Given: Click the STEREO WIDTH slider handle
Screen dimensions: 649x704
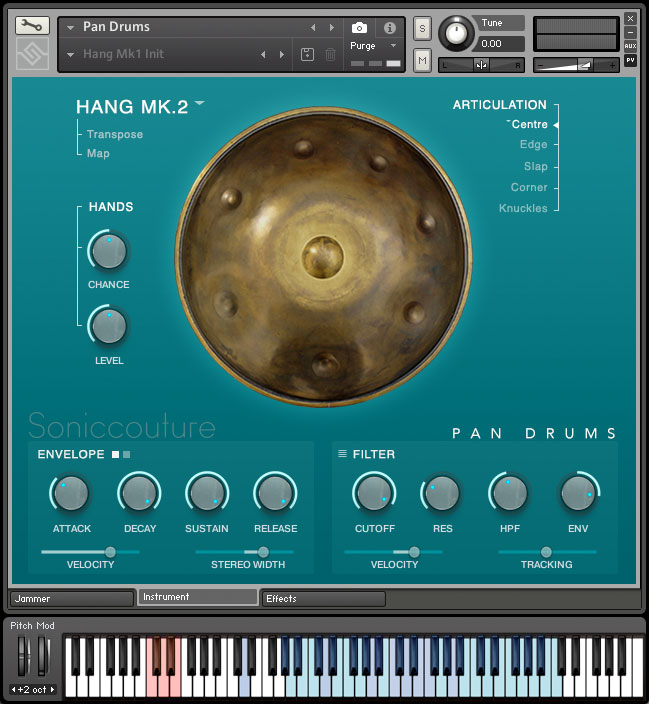Looking at the screenshot, I should [x=263, y=552].
